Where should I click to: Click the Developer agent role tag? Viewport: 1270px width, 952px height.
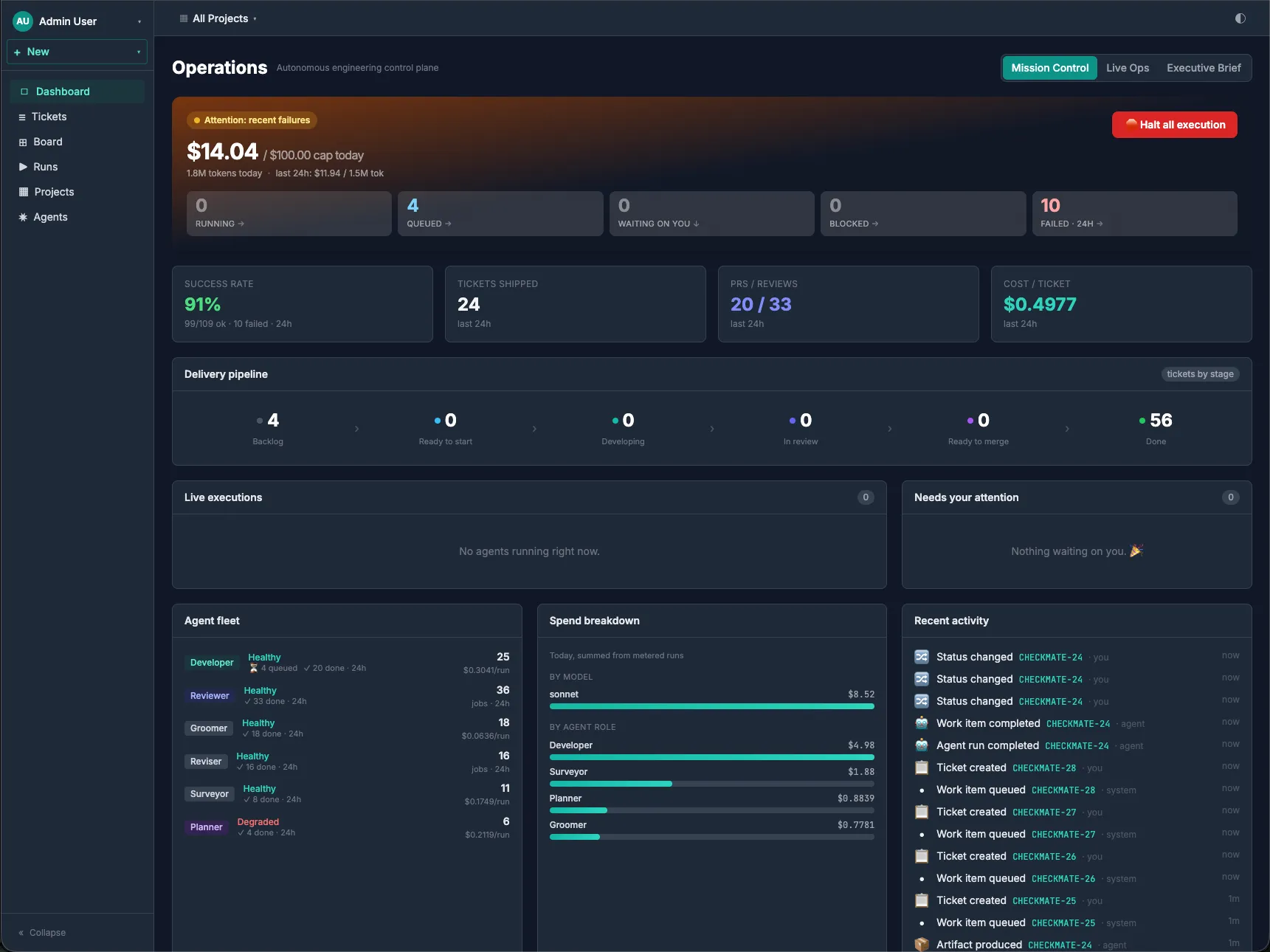212,663
